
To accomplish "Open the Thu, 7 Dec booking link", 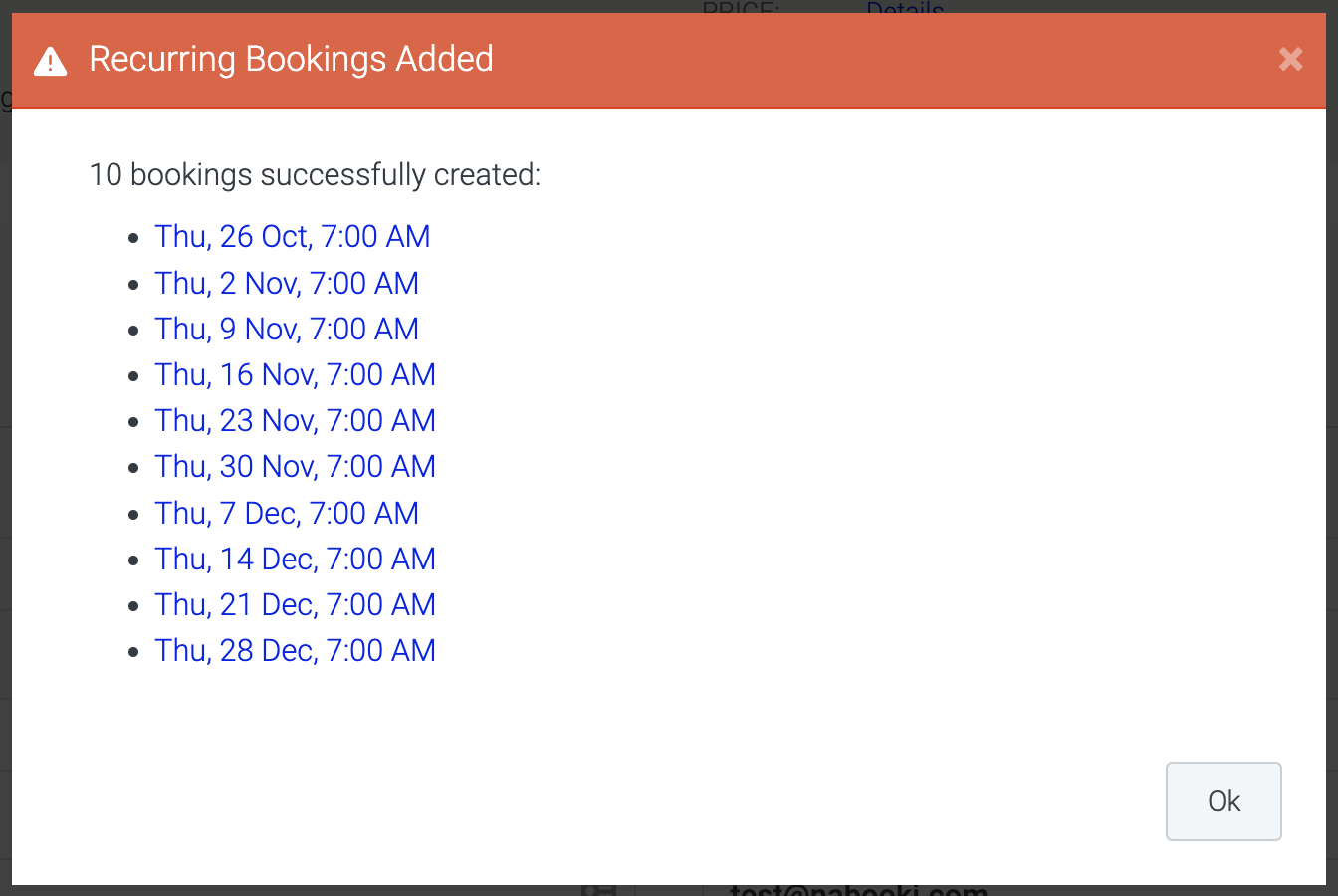I will [x=286, y=513].
